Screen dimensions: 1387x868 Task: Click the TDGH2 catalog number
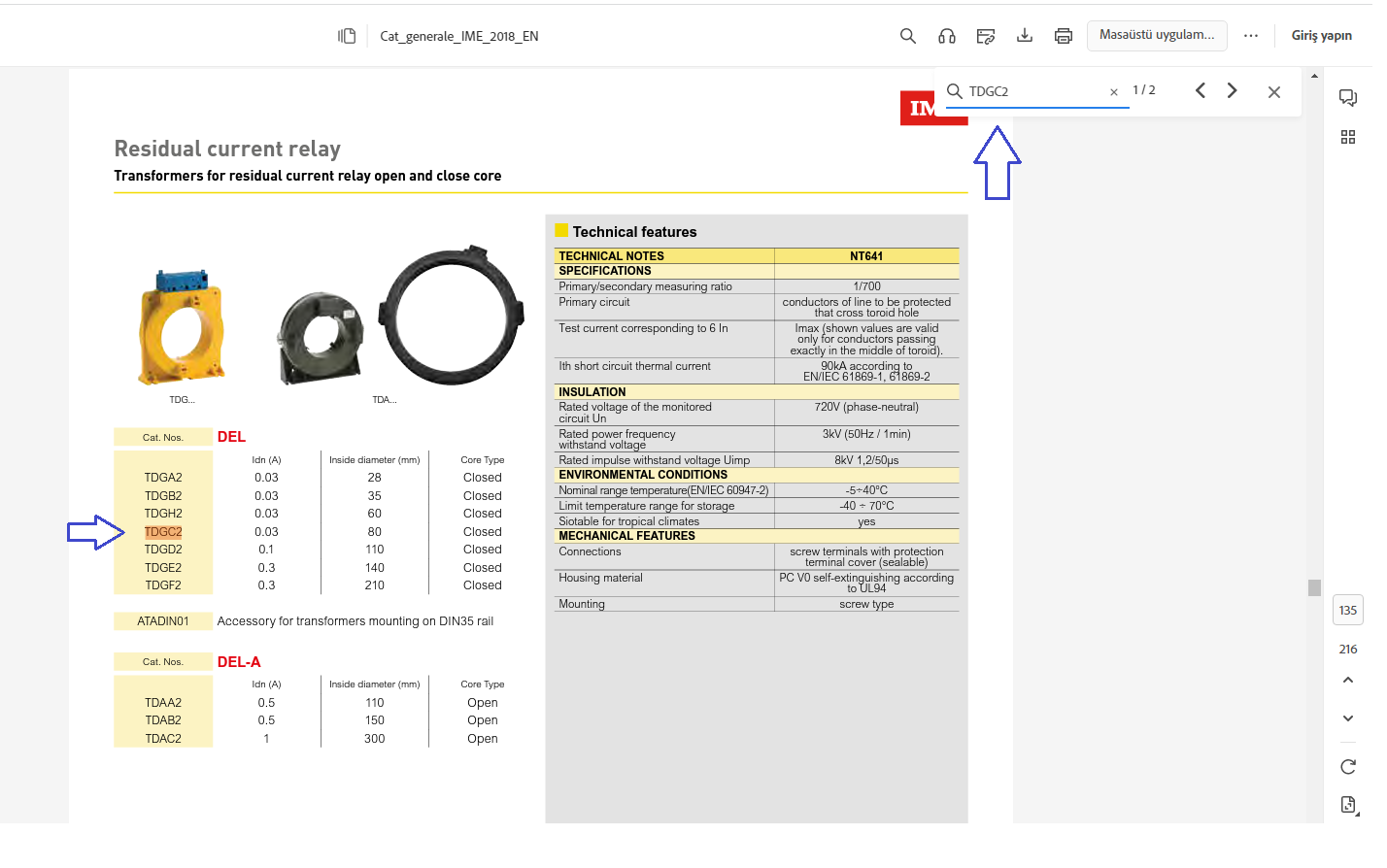point(163,514)
